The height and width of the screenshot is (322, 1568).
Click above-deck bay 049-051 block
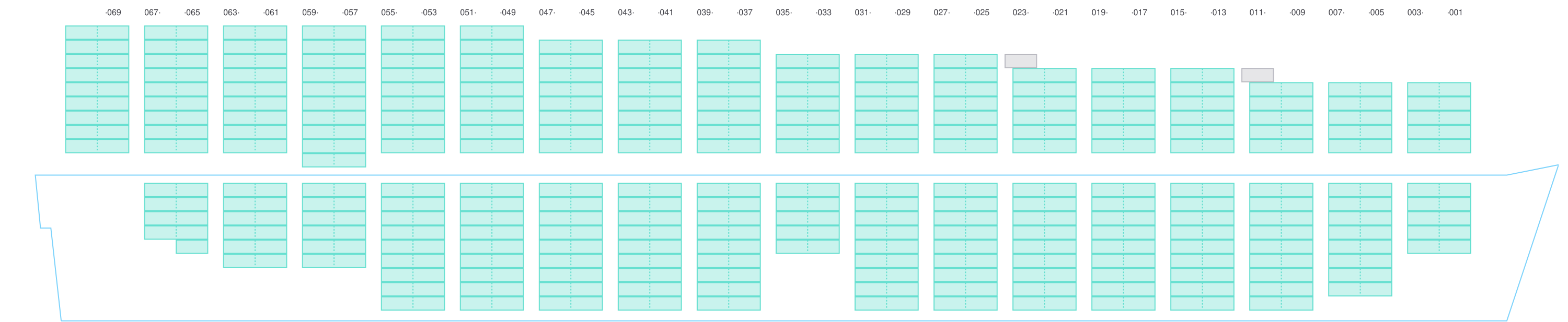coord(491,89)
